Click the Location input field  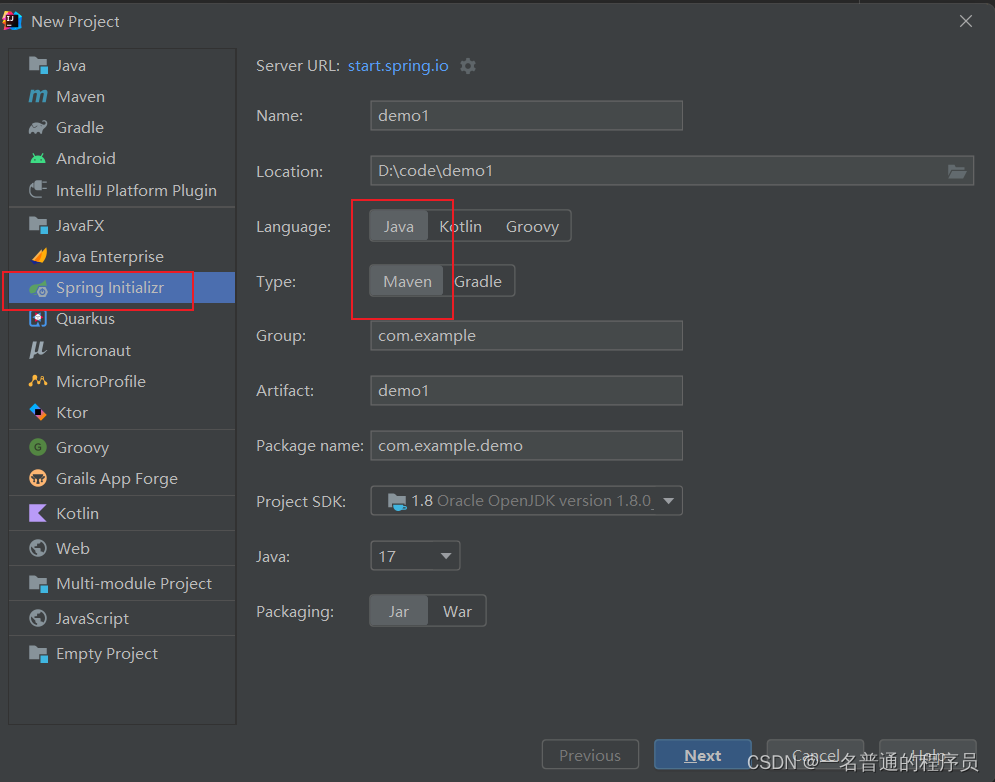click(672, 171)
